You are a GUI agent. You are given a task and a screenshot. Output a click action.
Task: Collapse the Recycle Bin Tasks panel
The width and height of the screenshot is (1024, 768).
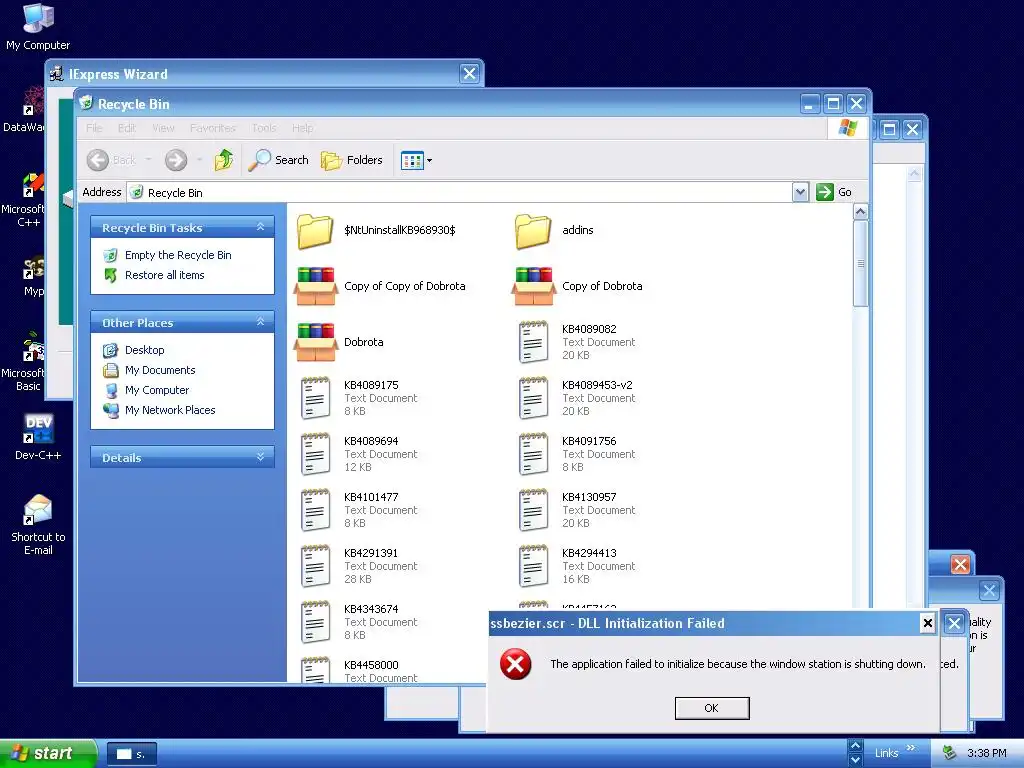click(x=261, y=227)
